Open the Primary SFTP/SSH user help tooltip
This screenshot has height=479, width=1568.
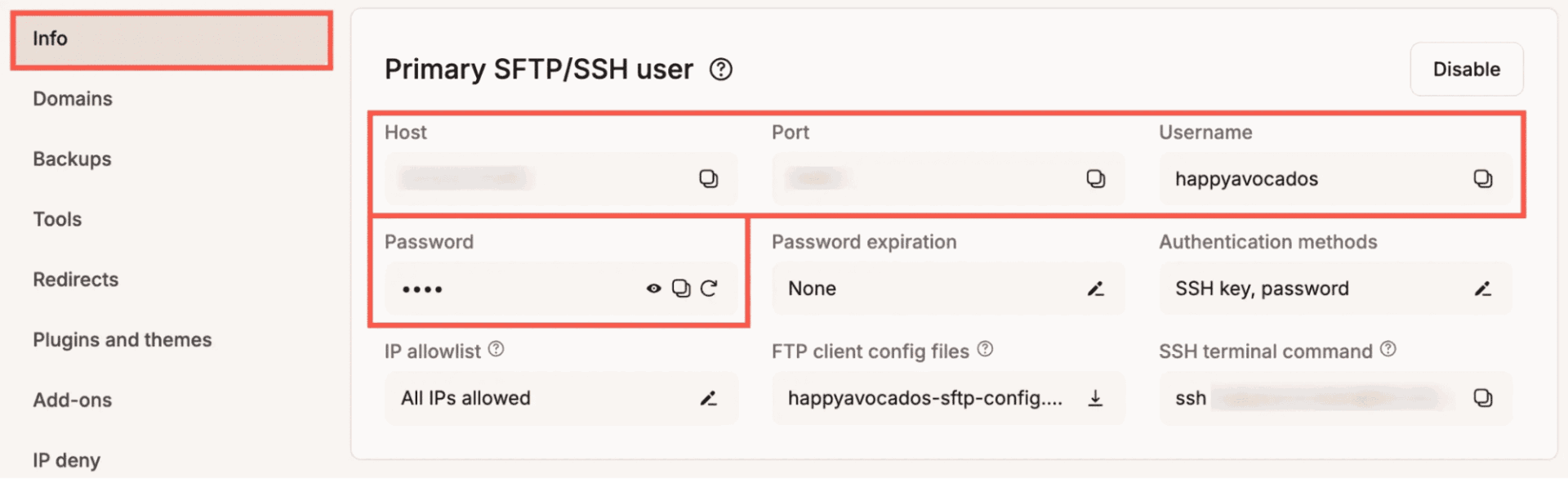(719, 70)
